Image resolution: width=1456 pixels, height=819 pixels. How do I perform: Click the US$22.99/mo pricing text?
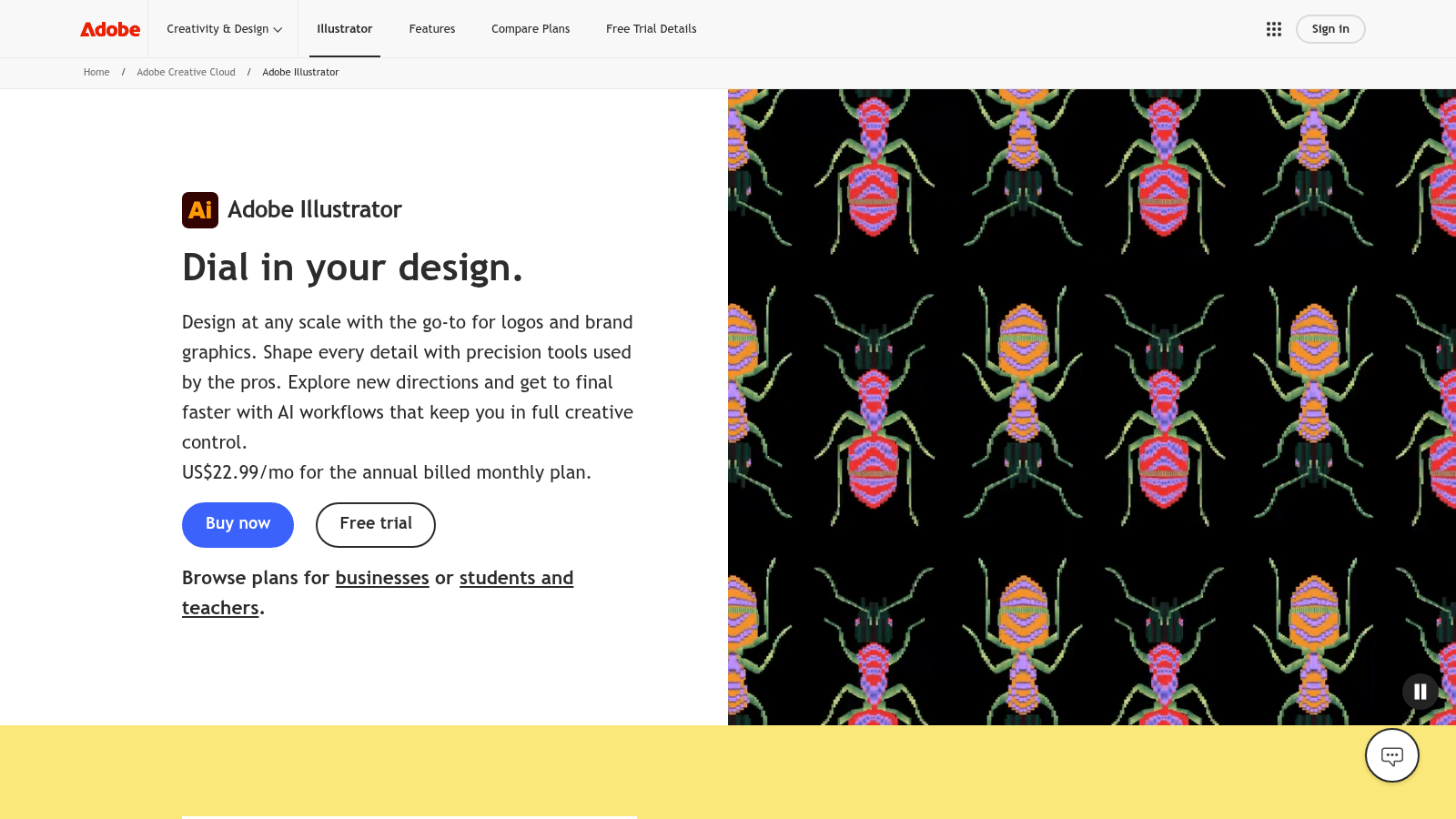[x=387, y=472]
